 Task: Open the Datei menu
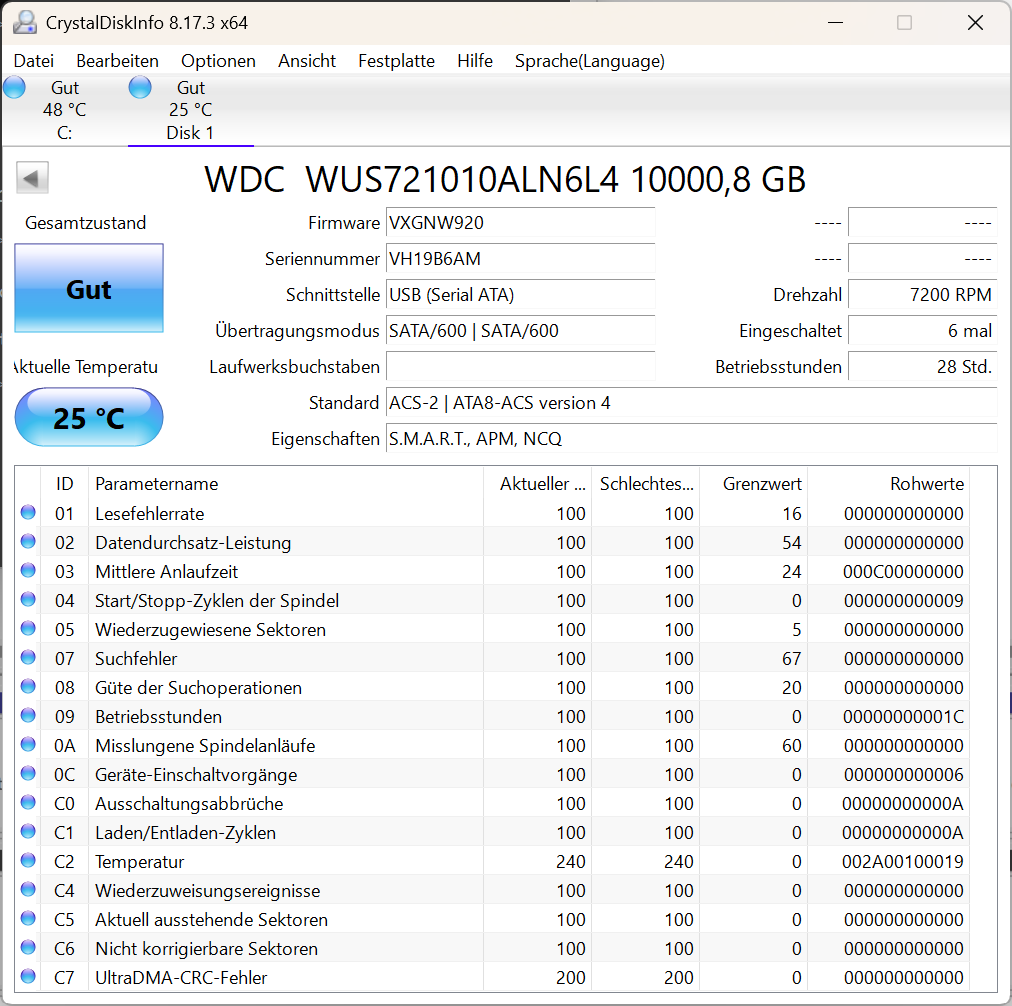point(34,61)
